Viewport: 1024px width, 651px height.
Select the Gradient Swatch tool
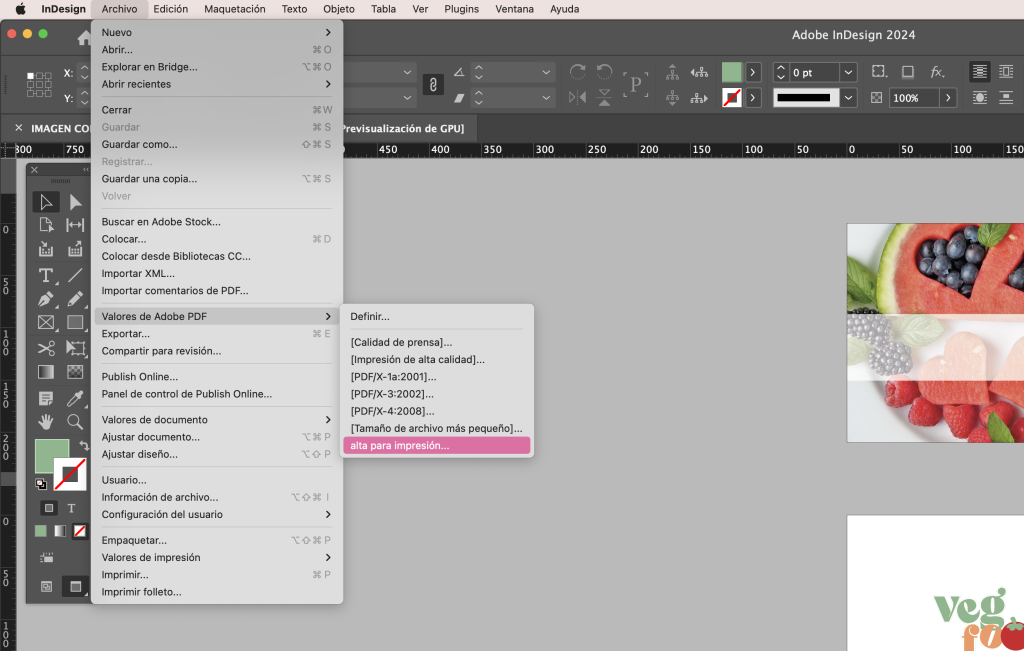[x=46, y=372]
